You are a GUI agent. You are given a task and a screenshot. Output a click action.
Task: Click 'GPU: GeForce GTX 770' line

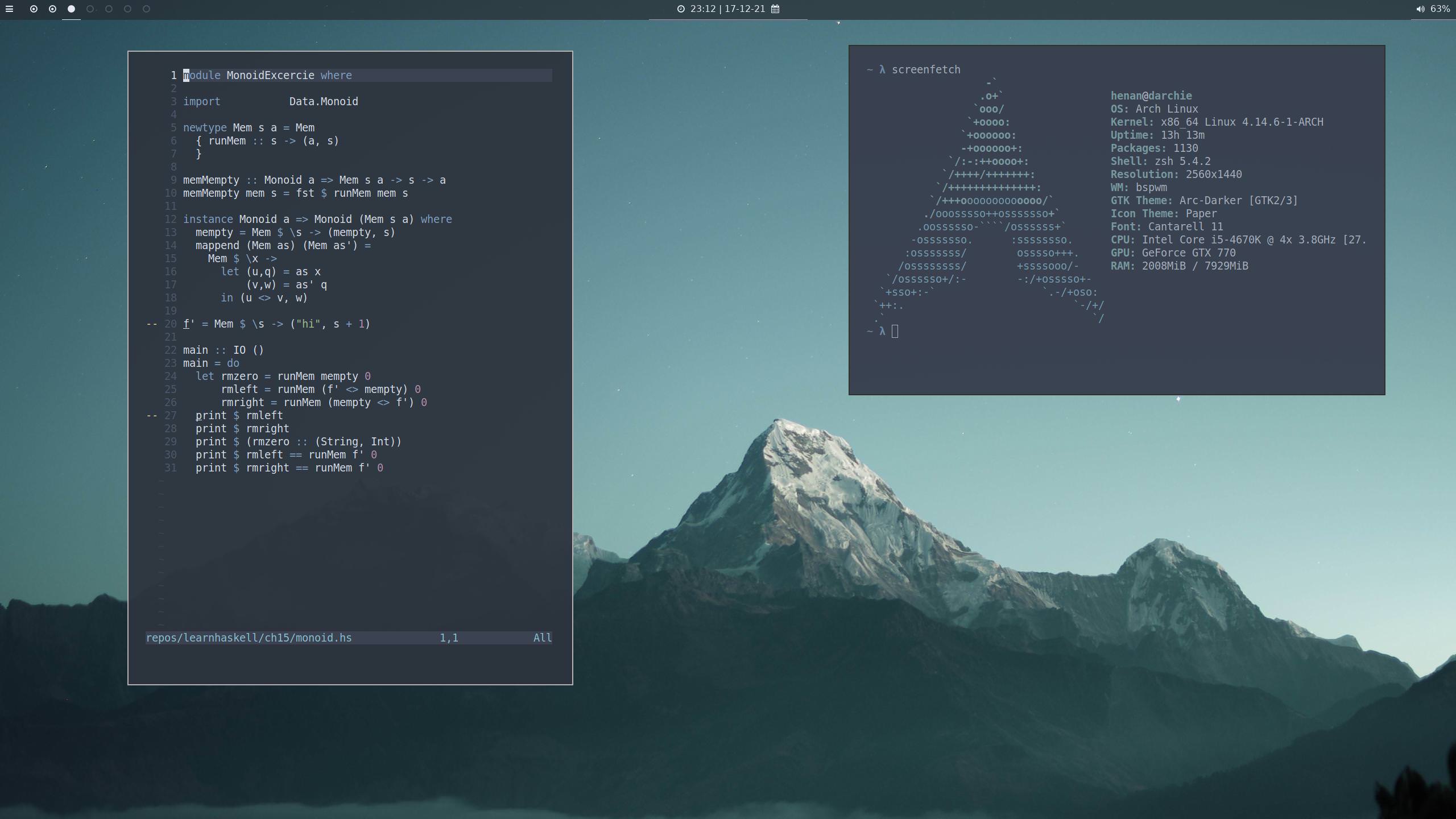click(1173, 253)
